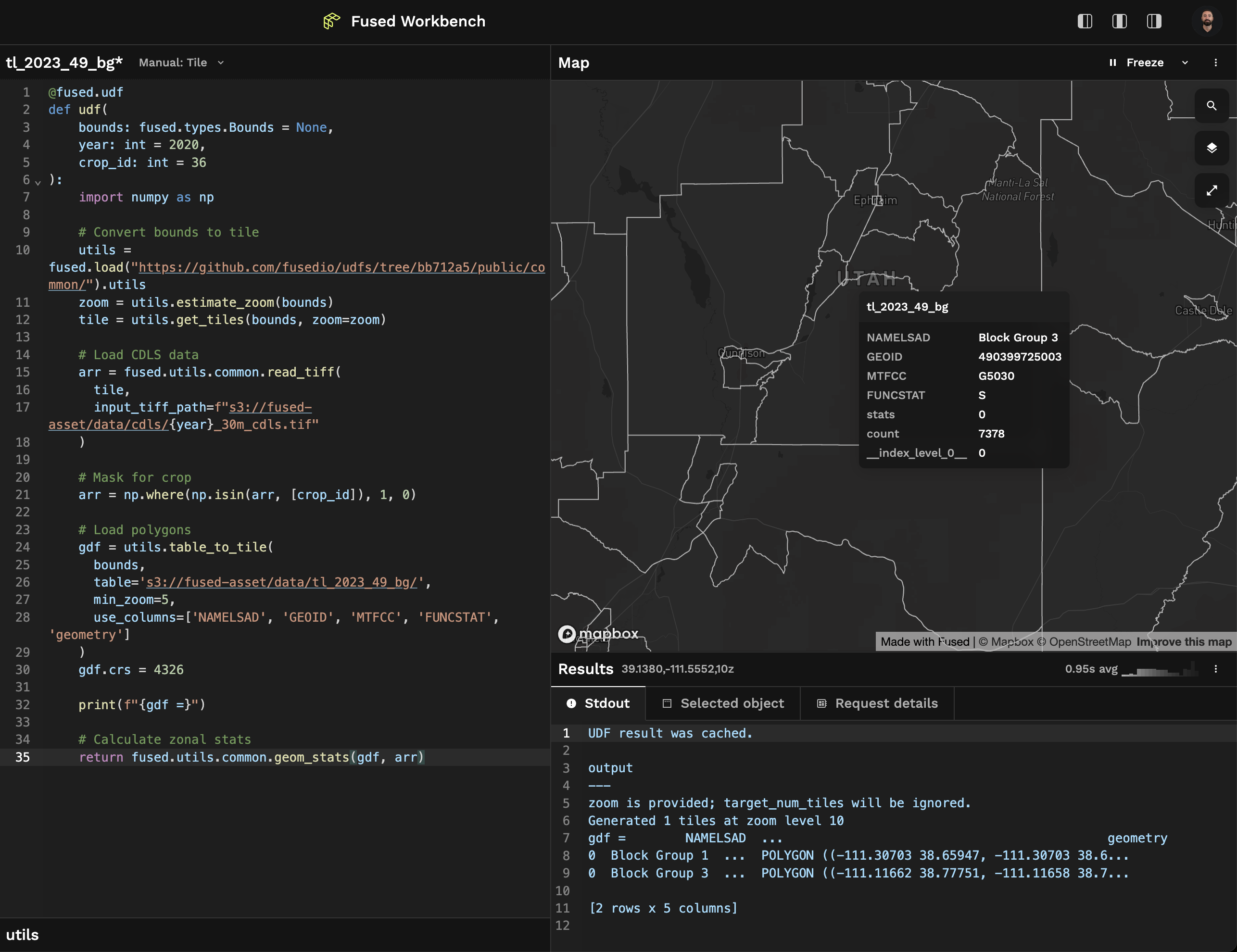Switch to the Request details tab
The width and height of the screenshot is (1237, 952).
coord(877,703)
